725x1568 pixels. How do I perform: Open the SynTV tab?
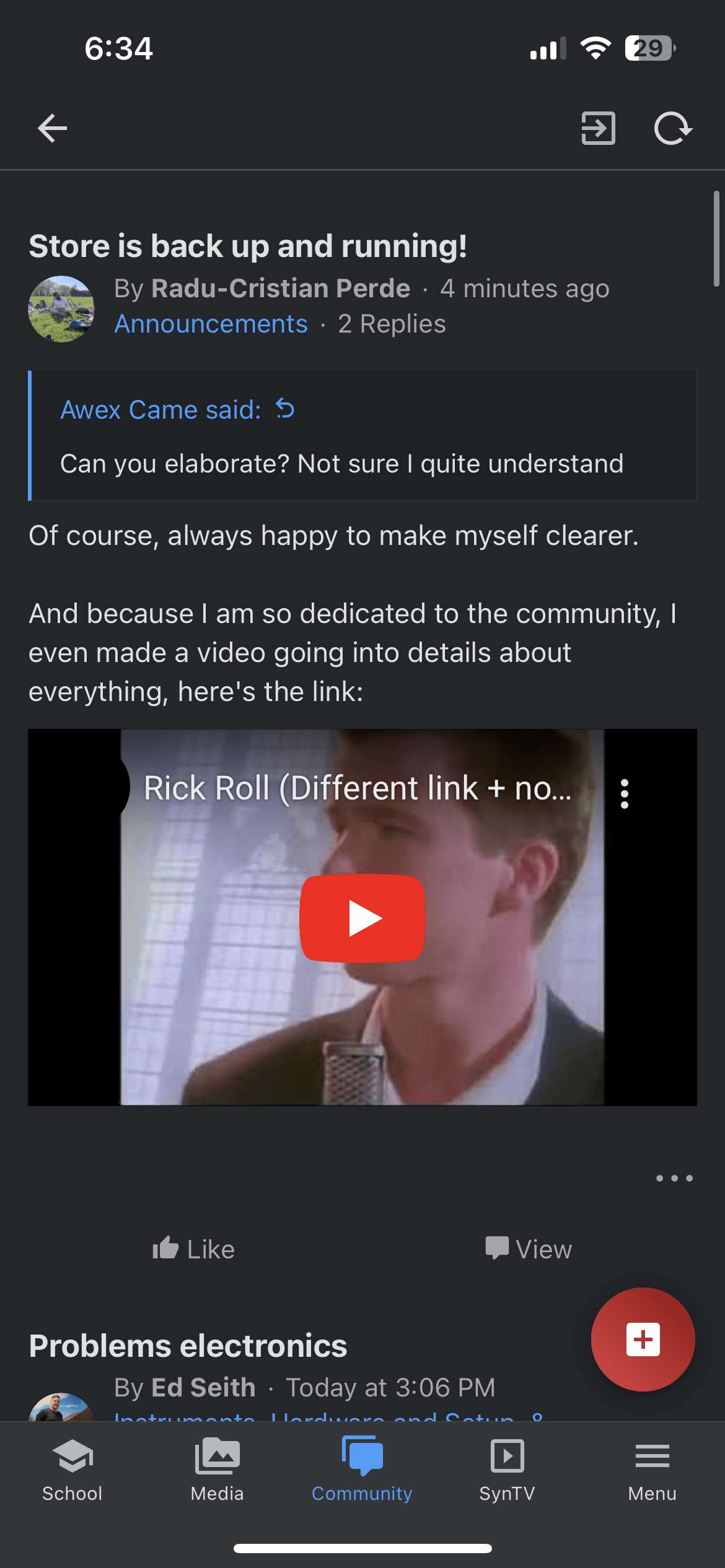(507, 1470)
